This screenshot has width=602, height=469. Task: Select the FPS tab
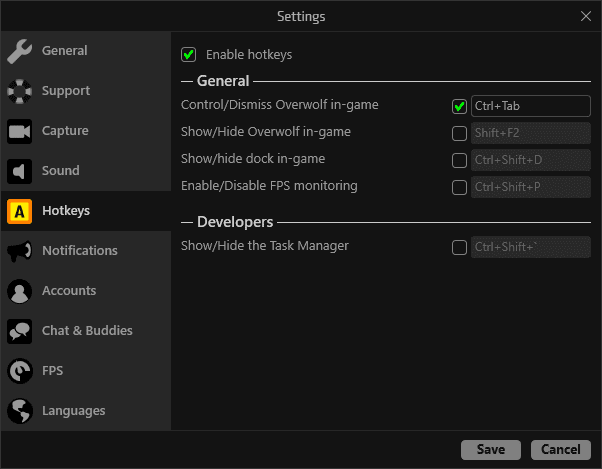[86, 371]
